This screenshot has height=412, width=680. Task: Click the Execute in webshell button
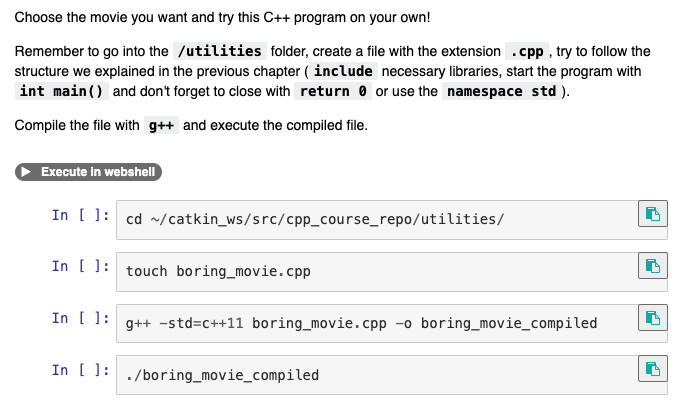pyautogui.click(x=88, y=172)
